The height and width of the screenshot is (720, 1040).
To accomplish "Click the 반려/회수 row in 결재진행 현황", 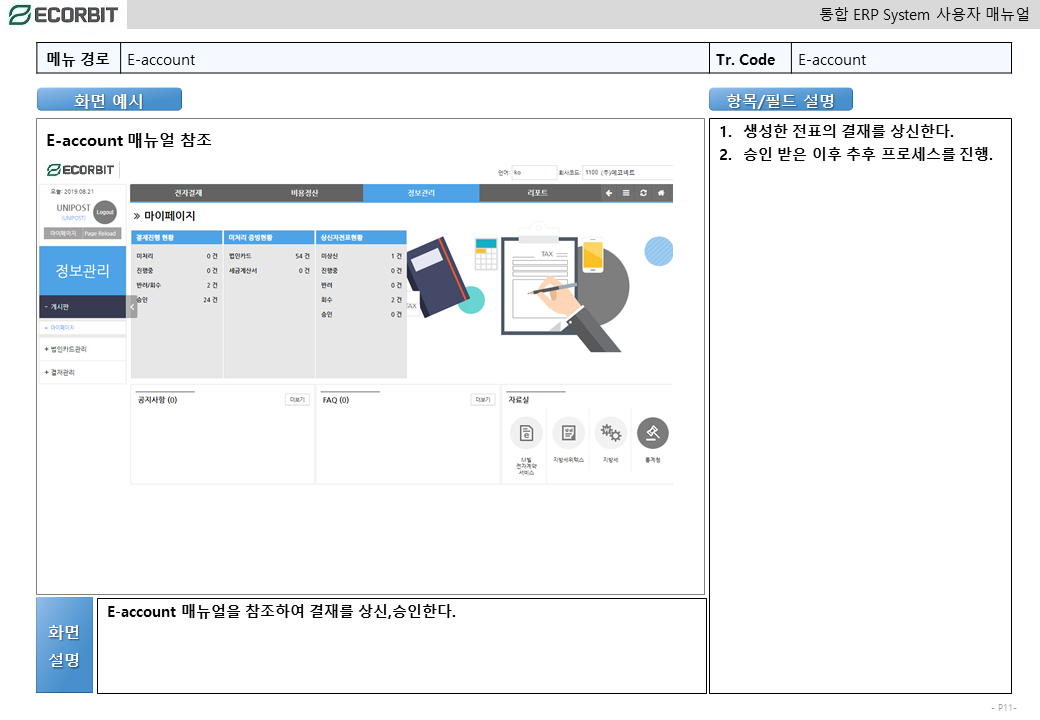I will (x=176, y=285).
